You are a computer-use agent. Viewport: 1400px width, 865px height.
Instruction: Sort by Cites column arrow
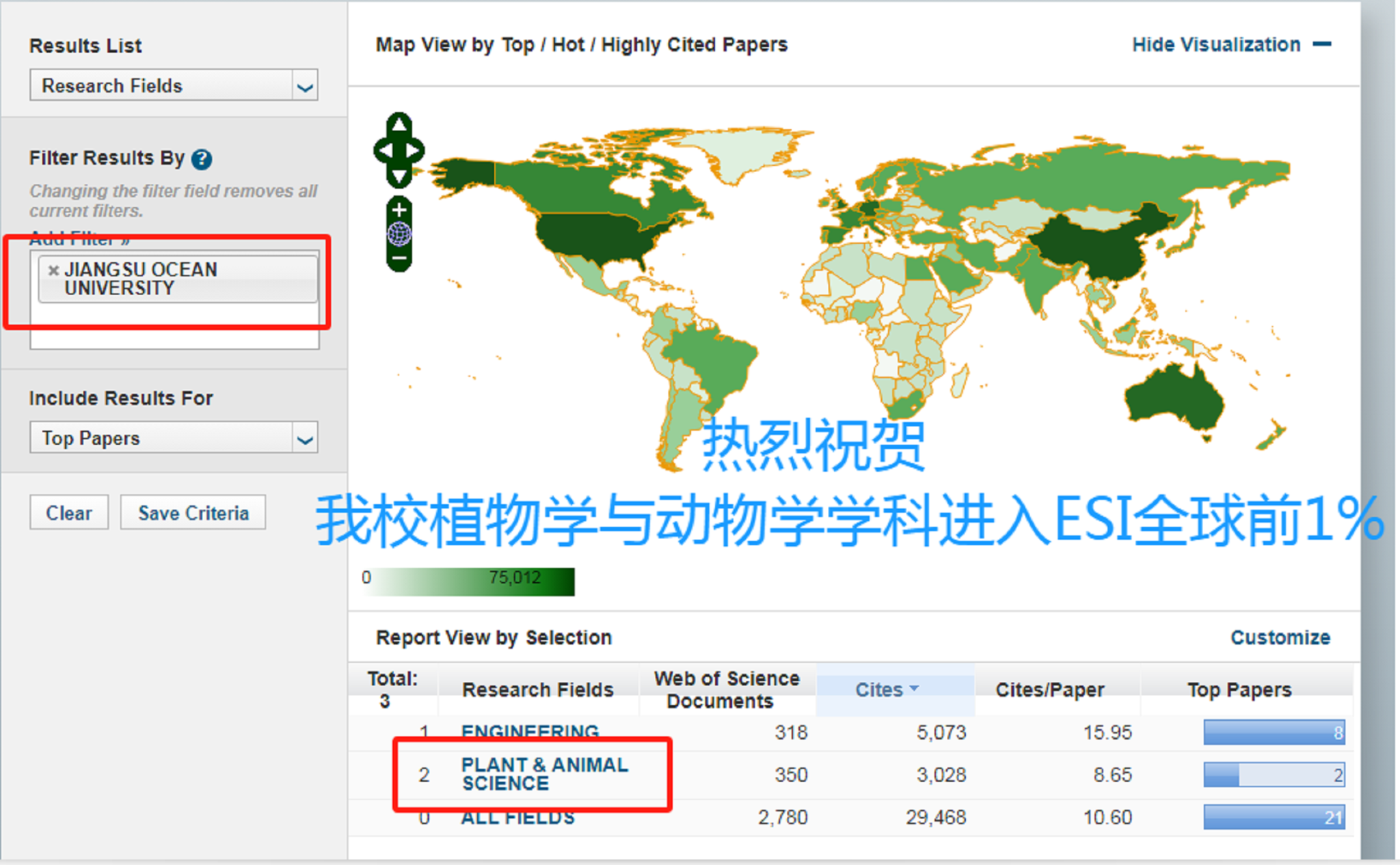(x=914, y=689)
